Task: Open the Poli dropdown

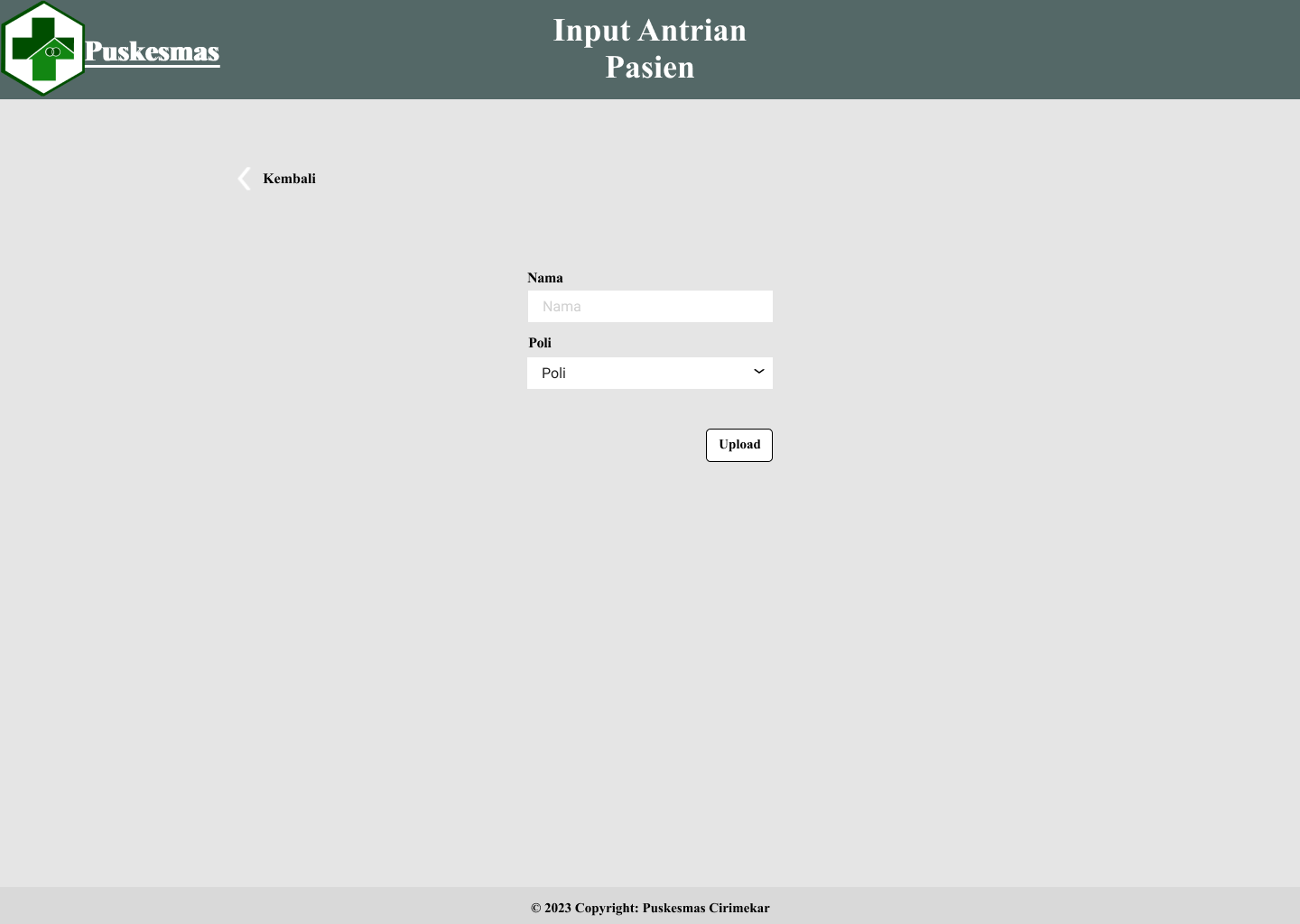Action: tap(650, 373)
